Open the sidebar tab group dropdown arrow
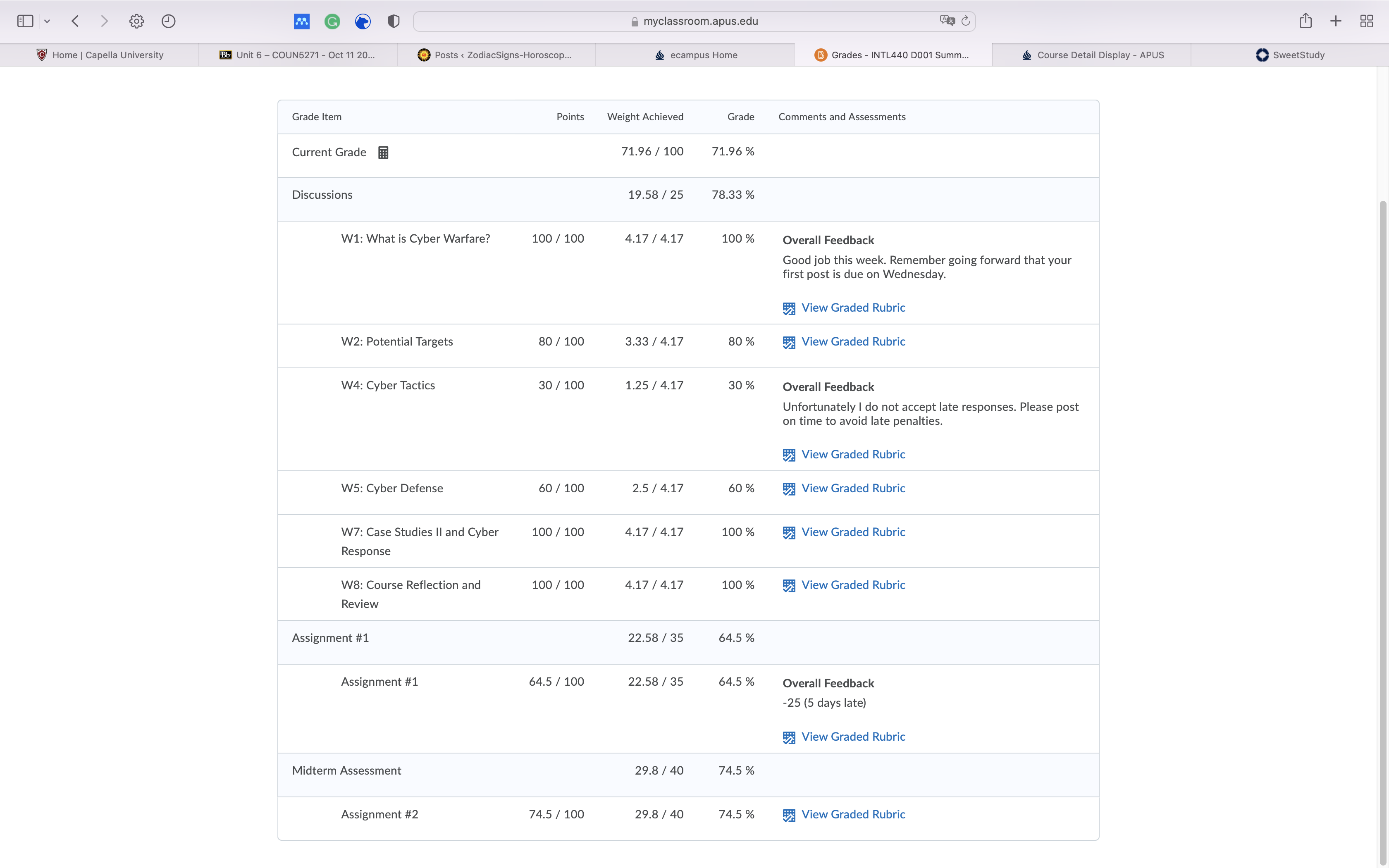Viewport: 1389px width, 868px height. pos(47,21)
